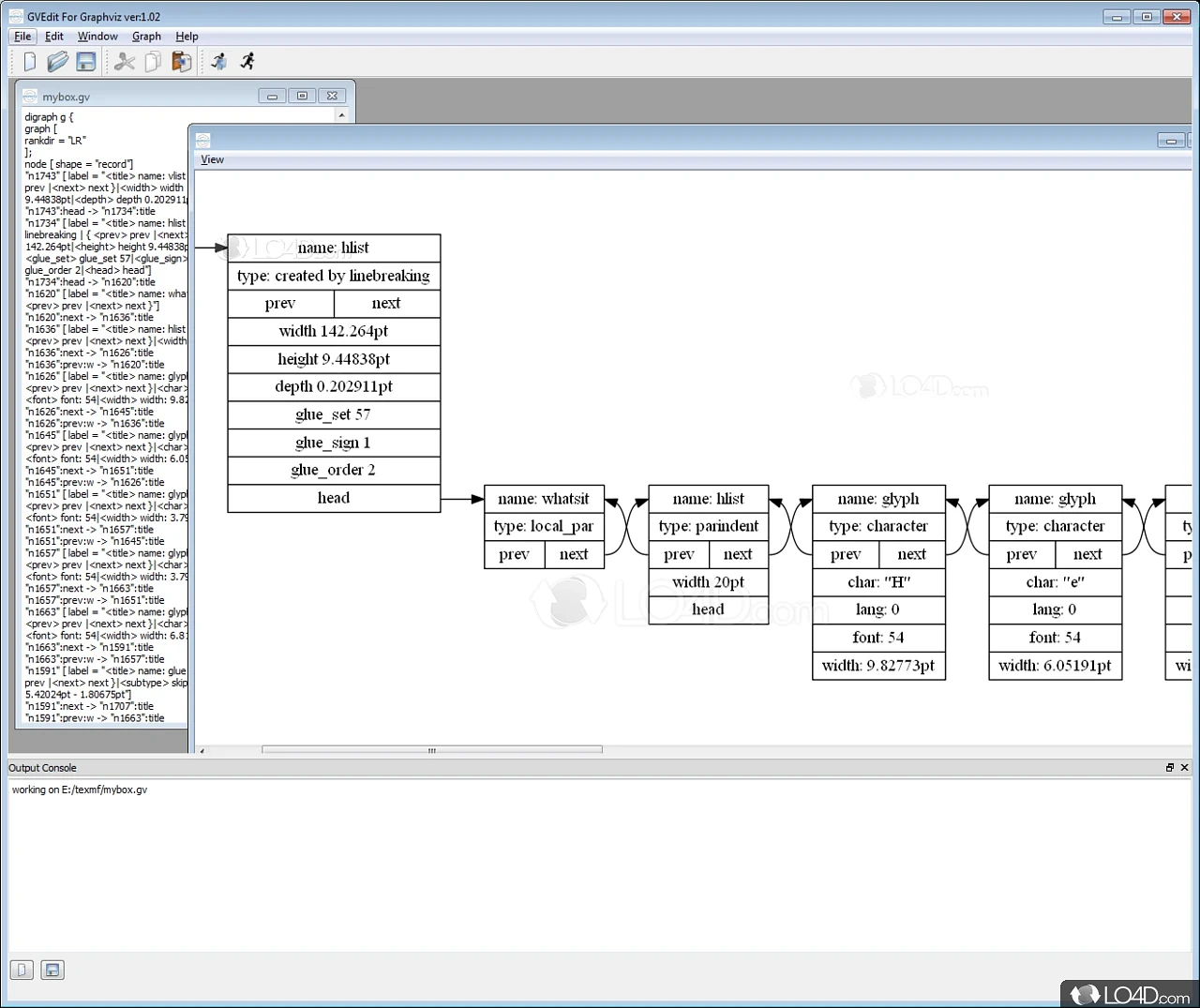This screenshot has width=1200, height=1008.
Task: Copy the selected DOT code
Action: [x=153, y=61]
